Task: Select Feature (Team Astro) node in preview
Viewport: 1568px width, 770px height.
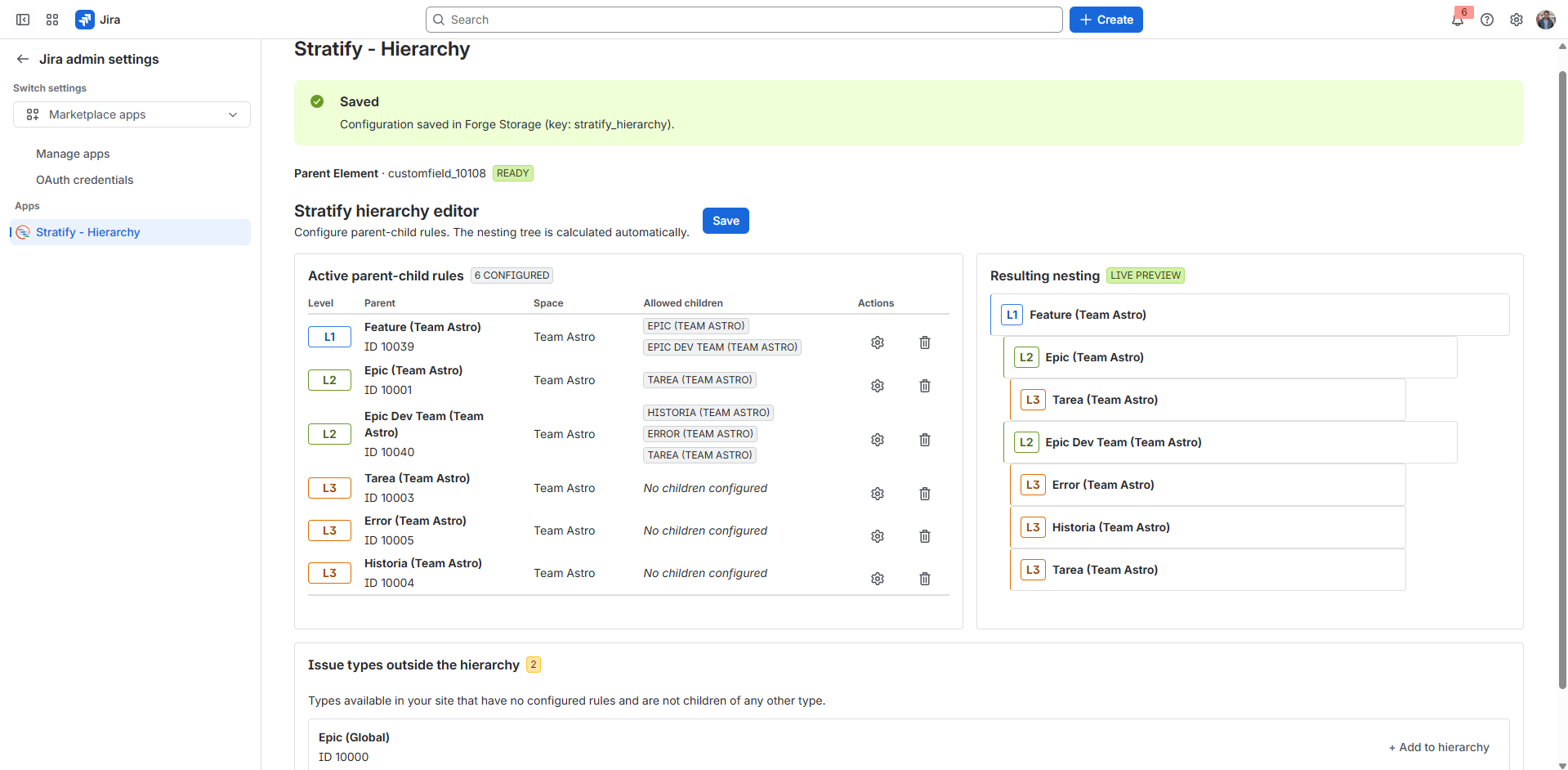Action: (1249, 315)
